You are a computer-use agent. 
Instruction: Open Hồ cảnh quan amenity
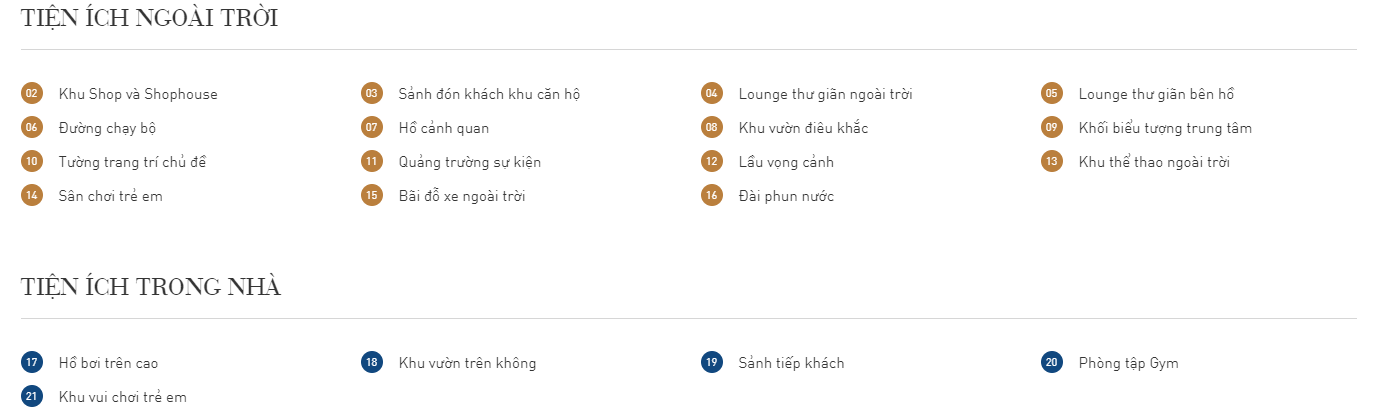(444, 128)
